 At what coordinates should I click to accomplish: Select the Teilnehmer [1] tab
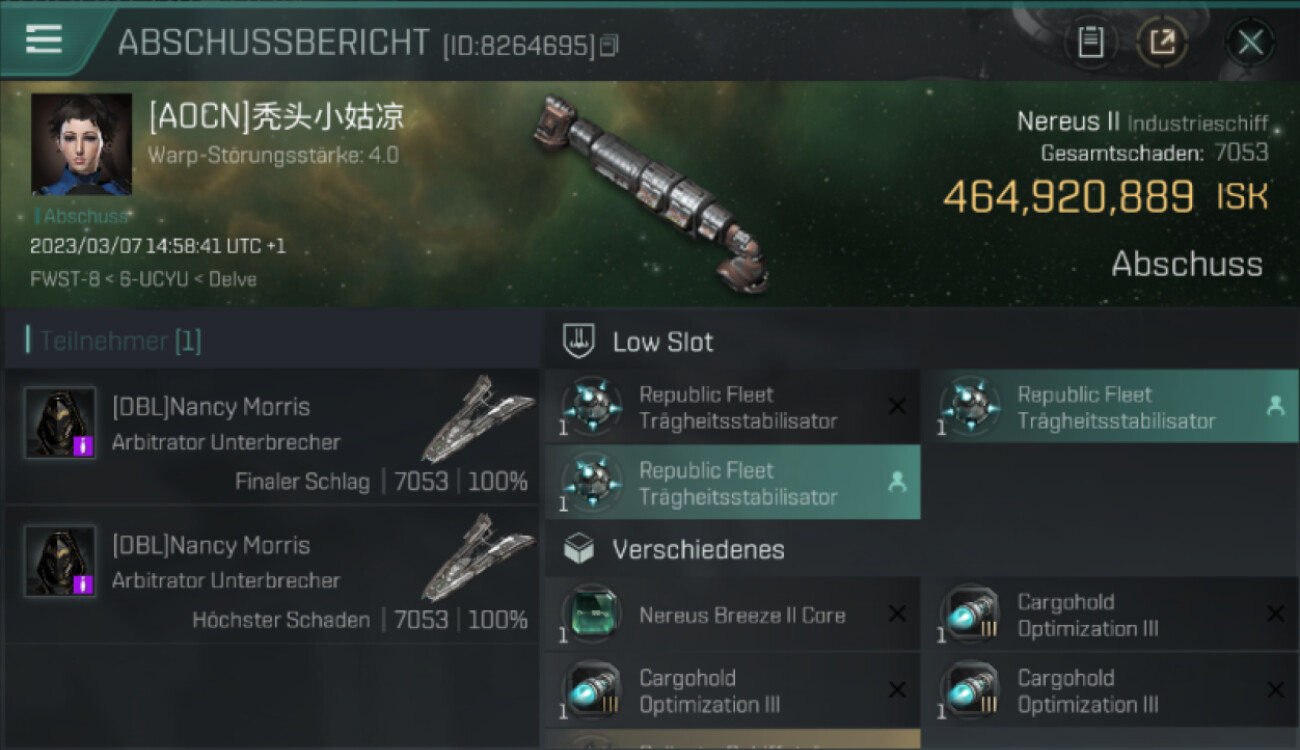tap(114, 341)
